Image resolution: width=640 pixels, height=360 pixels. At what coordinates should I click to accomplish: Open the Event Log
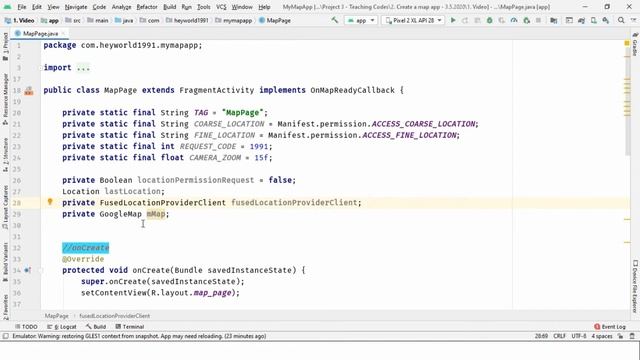(x=610, y=327)
